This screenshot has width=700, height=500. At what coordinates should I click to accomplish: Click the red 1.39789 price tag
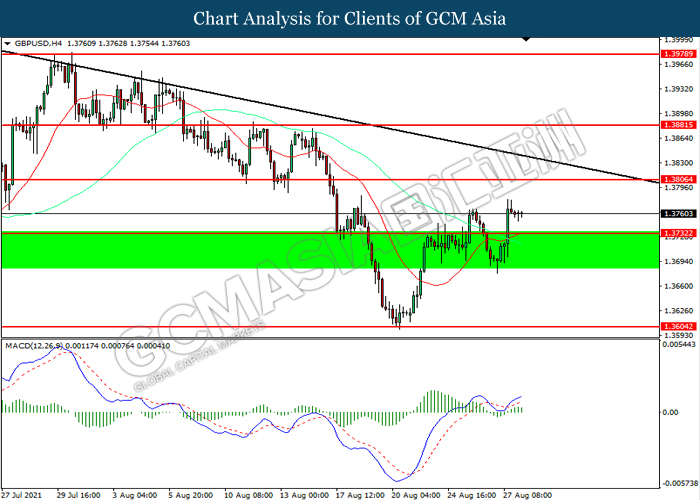[675, 52]
